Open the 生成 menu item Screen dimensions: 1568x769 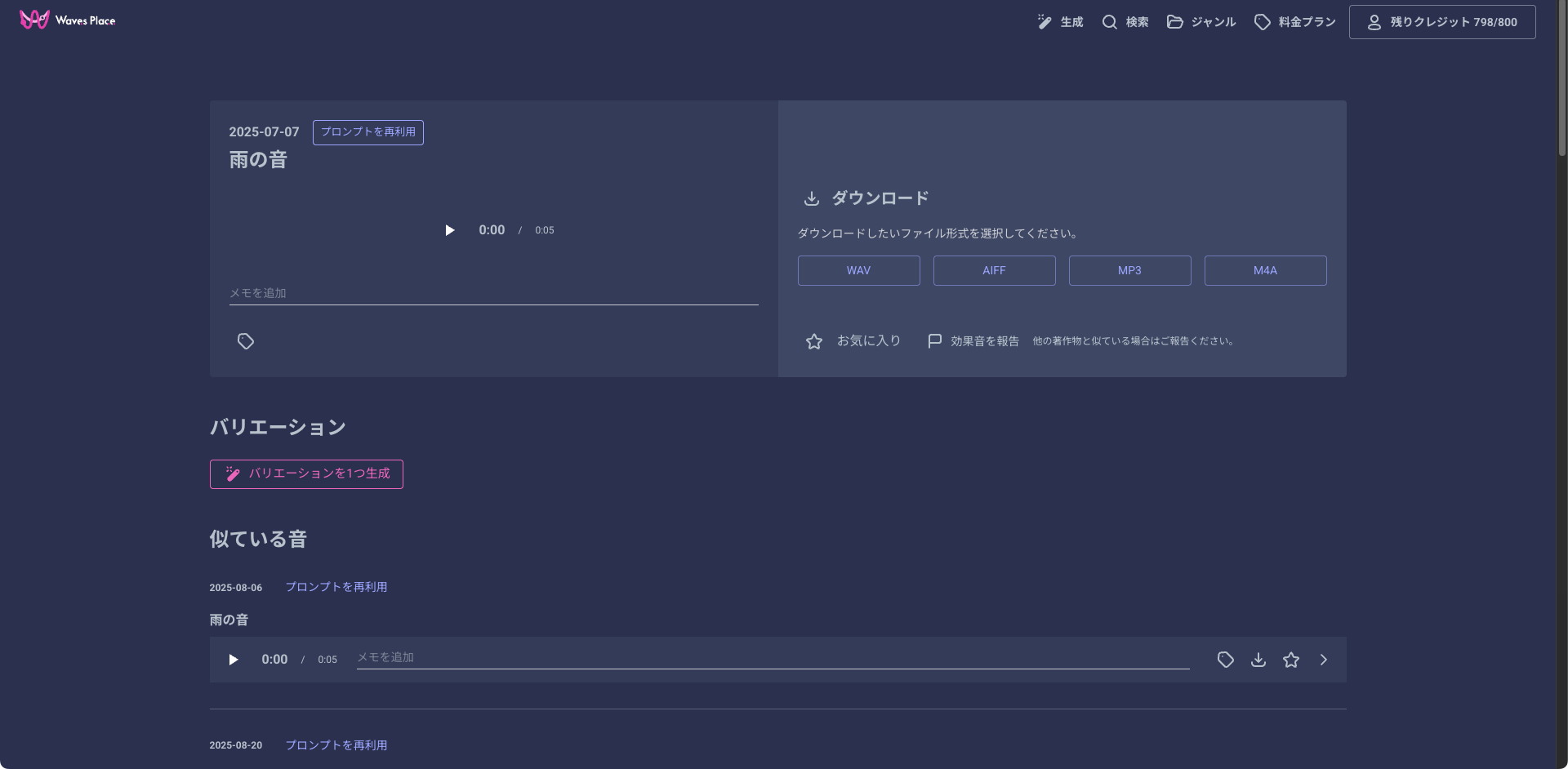pyautogui.click(x=1060, y=22)
